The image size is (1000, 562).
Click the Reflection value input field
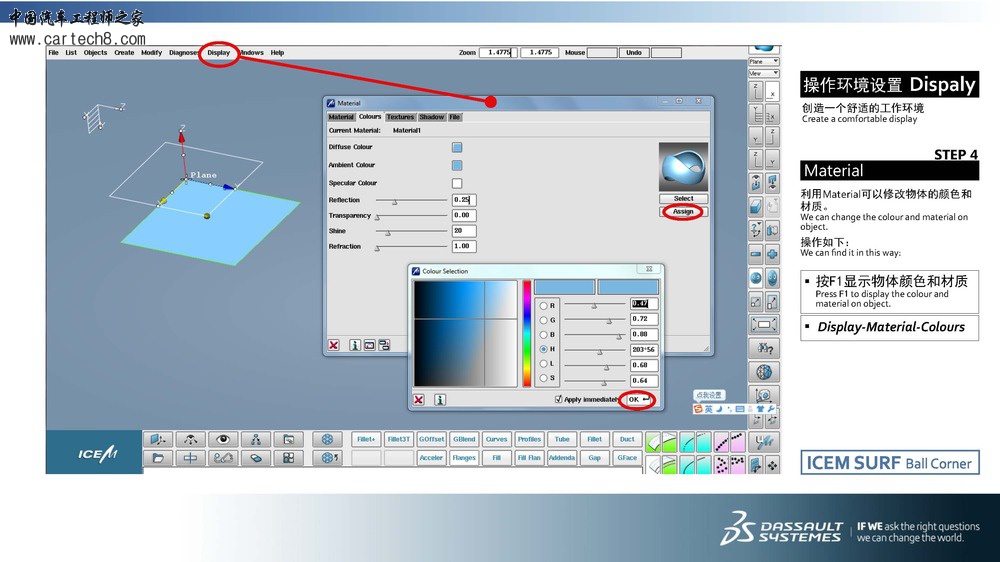pos(464,200)
